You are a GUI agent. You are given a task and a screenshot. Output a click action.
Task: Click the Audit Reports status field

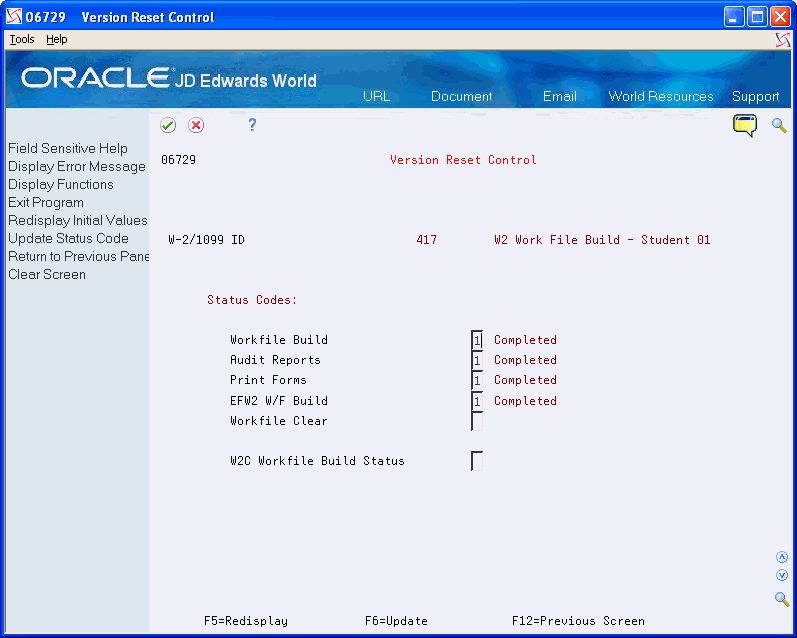477,360
